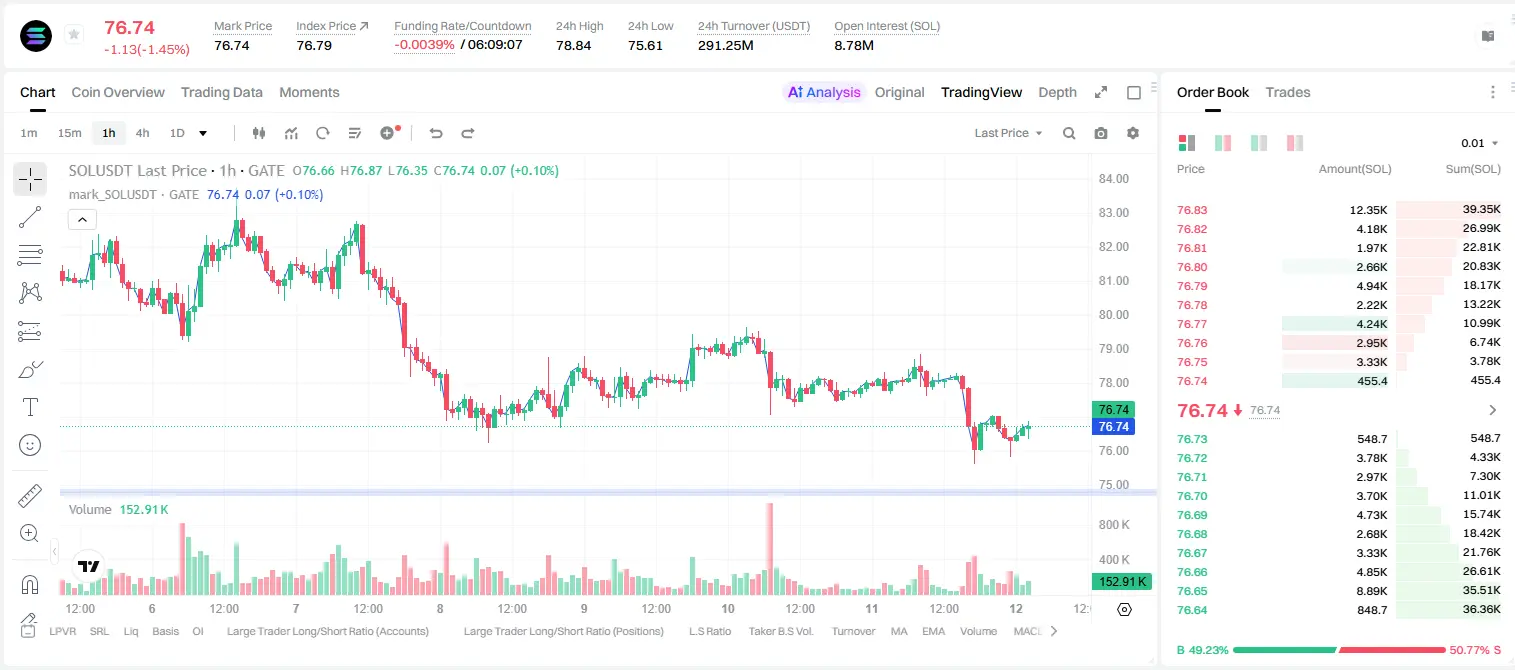Select the 4h timeframe

143,133
